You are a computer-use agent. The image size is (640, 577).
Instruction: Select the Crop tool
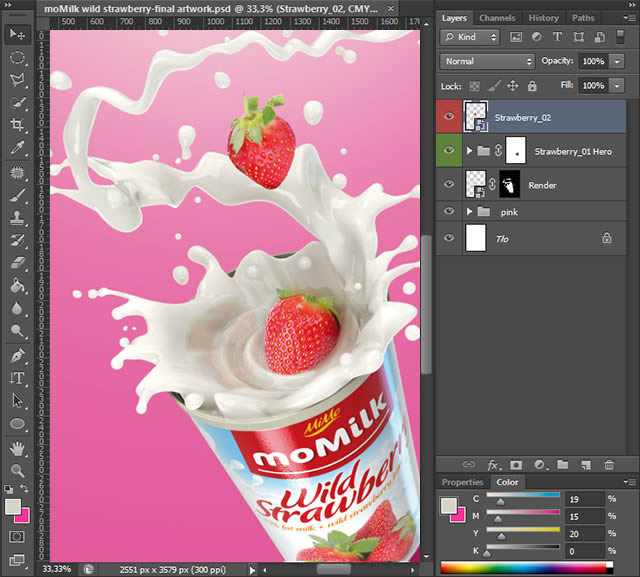tap(17, 124)
